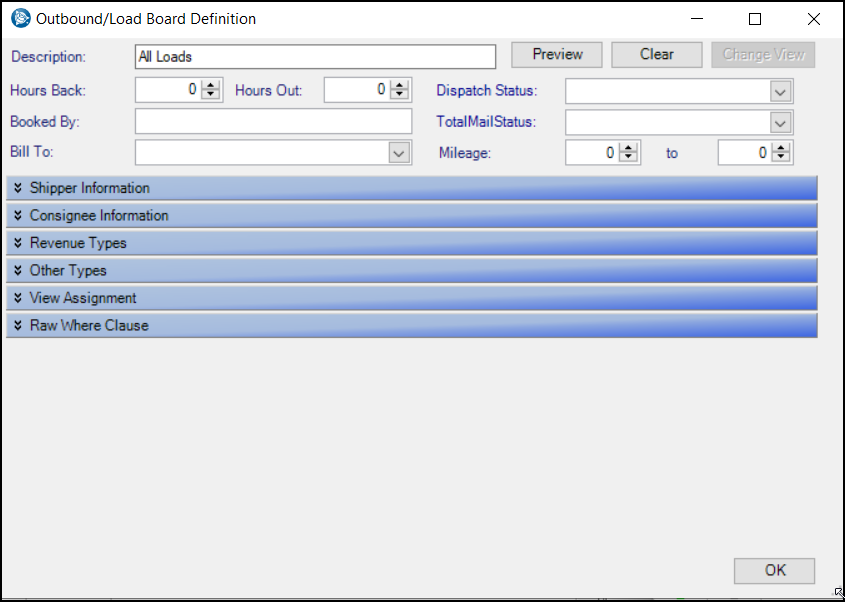
Task: Click the window resize grip in the corner
Action: point(838,592)
